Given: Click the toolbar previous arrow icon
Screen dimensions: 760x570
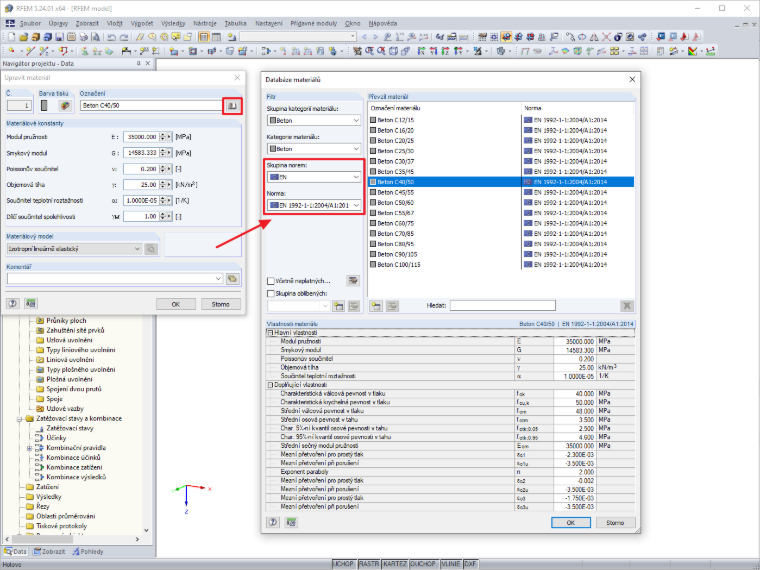Looking at the screenshot, I should pyautogui.click(x=364, y=37).
